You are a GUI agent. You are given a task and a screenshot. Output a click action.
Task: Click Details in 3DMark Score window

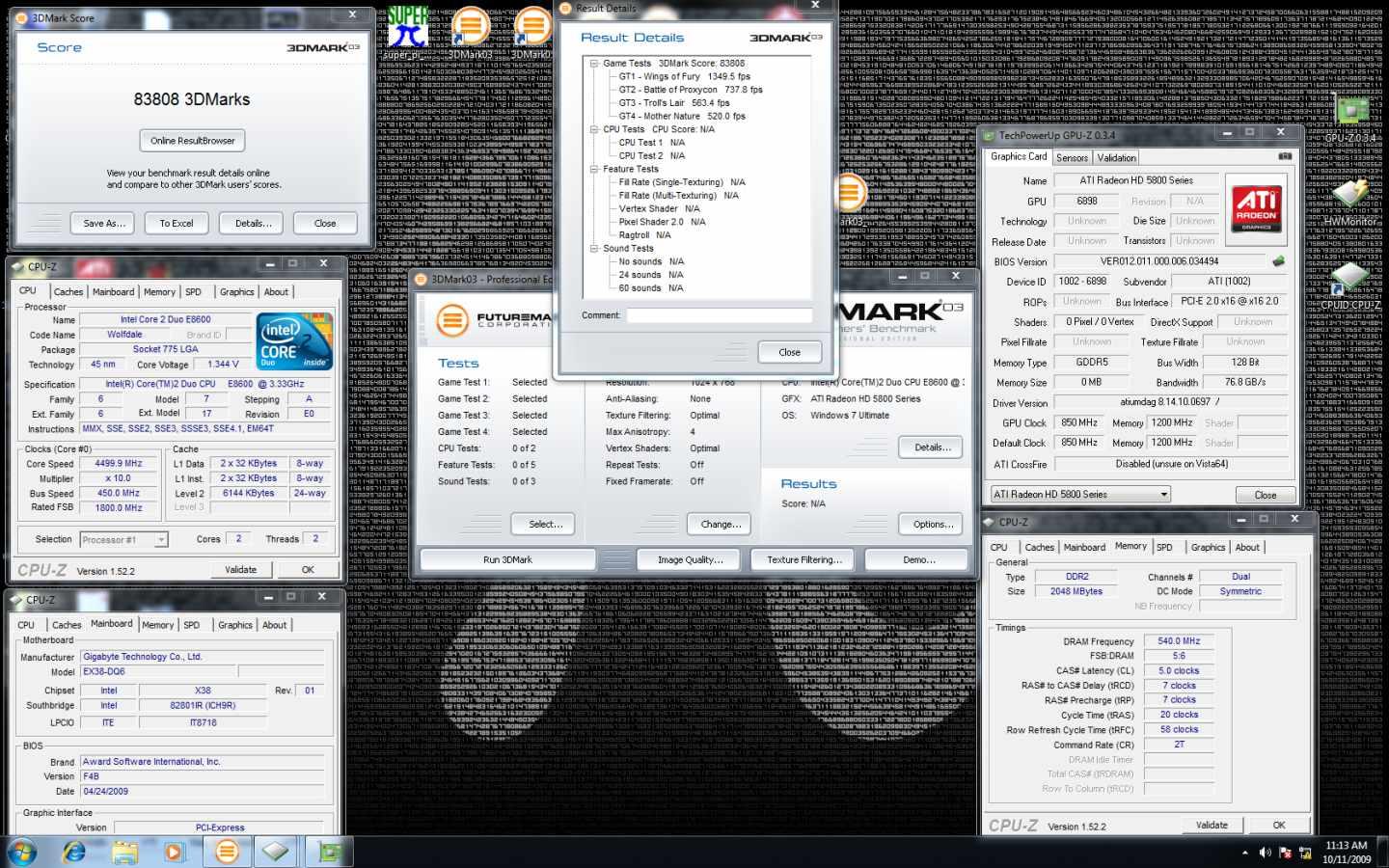pyautogui.click(x=253, y=224)
